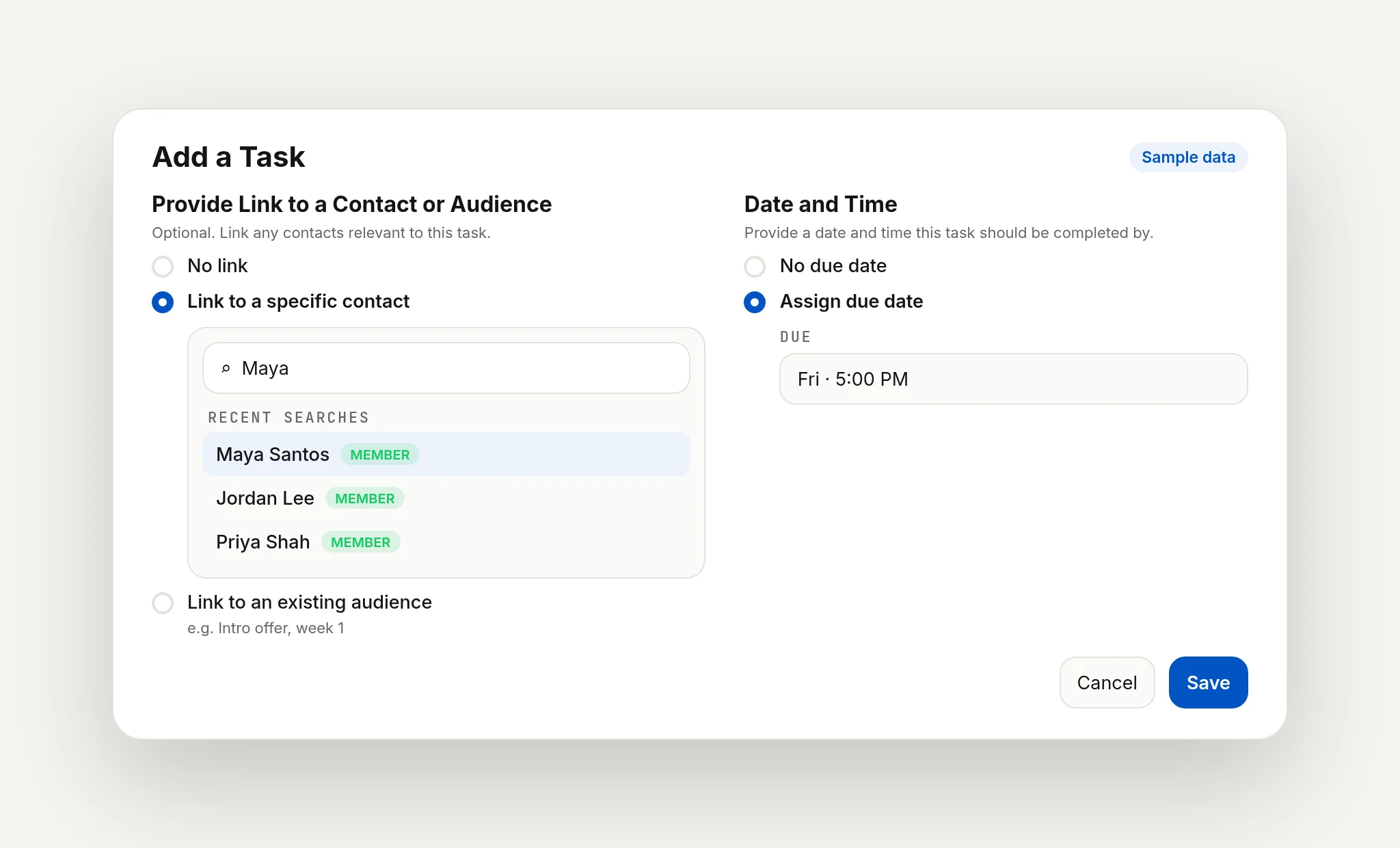This screenshot has height=848, width=1400.
Task: Click the DUE field label
Action: [795, 336]
